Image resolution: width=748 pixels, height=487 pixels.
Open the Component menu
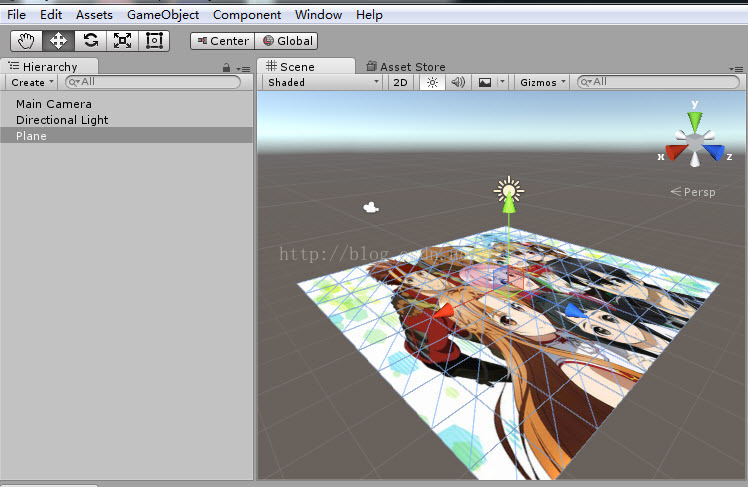(247, 15)
